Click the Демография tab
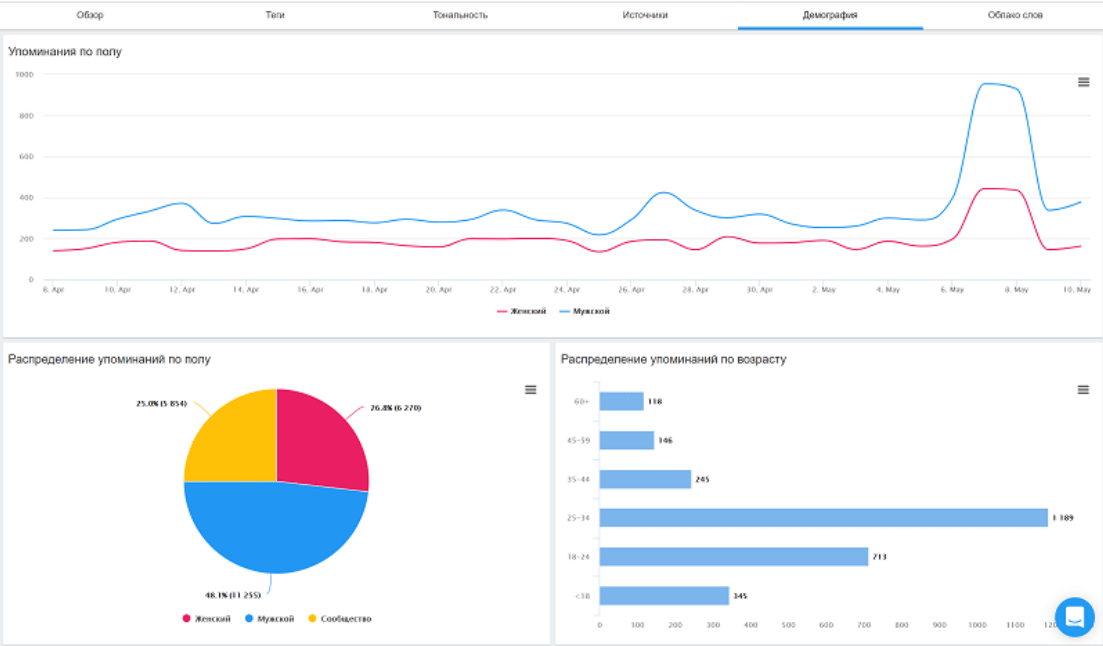The height and width of the screenshot is (646, 1103). click(830, 15)
